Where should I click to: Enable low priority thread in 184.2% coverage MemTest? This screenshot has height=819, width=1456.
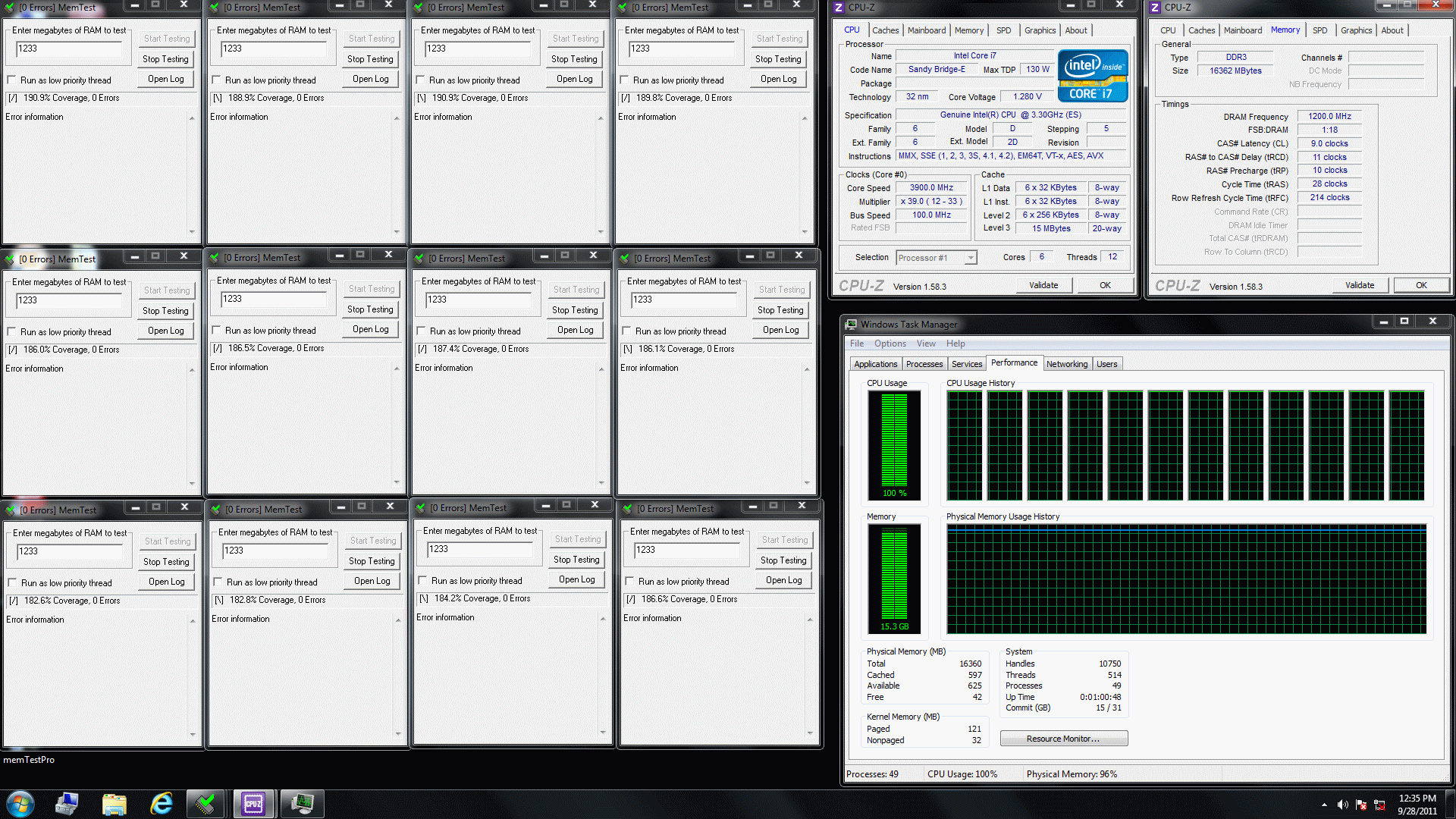click(x=422, y=581)
